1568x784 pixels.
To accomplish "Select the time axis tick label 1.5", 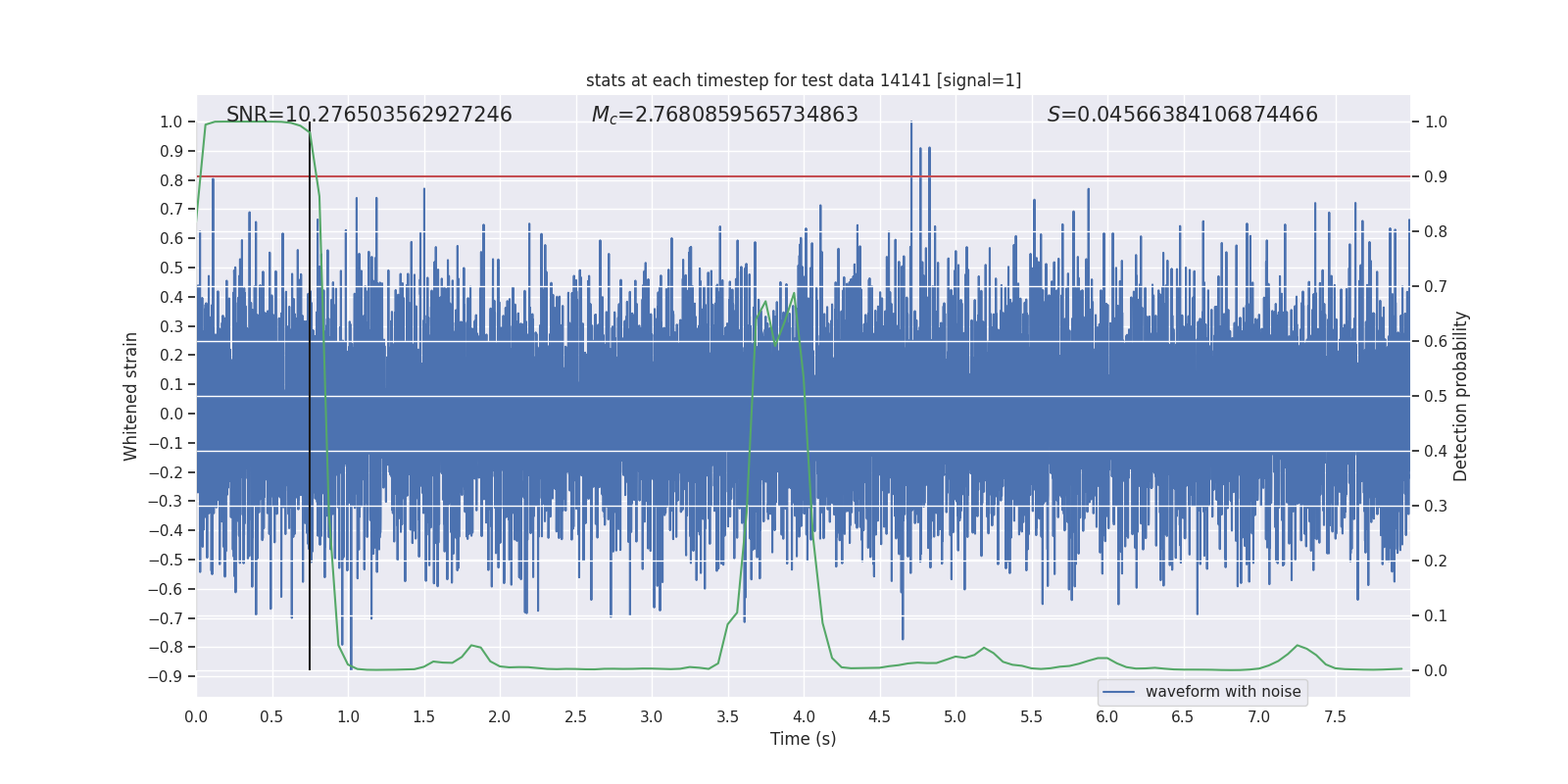I will (x=424, y=716).
